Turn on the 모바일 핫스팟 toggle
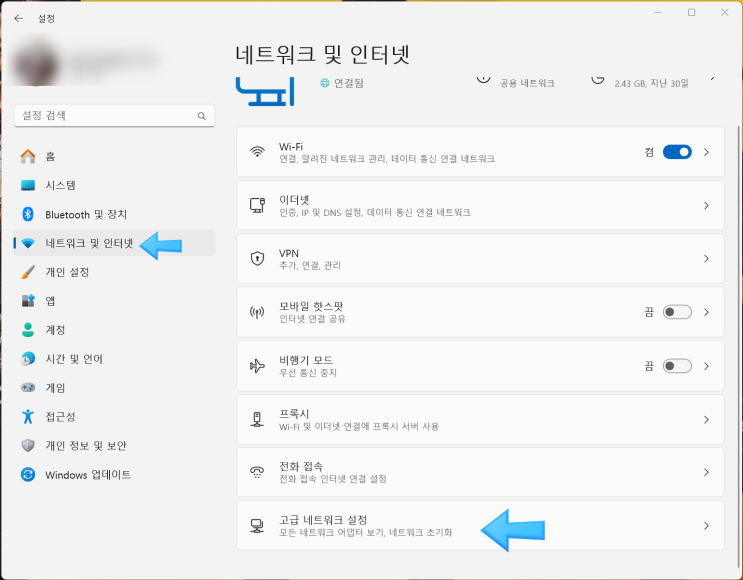The height and width of the screenshot is (580, 743). (x=677, y=312)
